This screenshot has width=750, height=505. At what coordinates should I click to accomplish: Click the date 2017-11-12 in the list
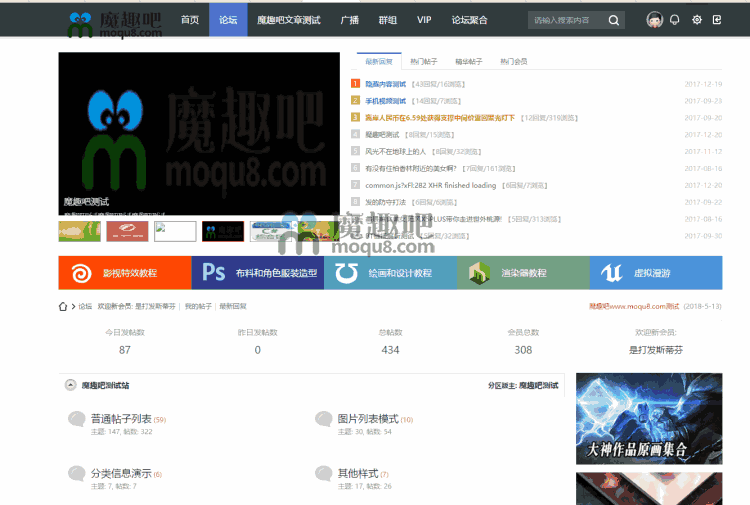(x=703, y=152)
